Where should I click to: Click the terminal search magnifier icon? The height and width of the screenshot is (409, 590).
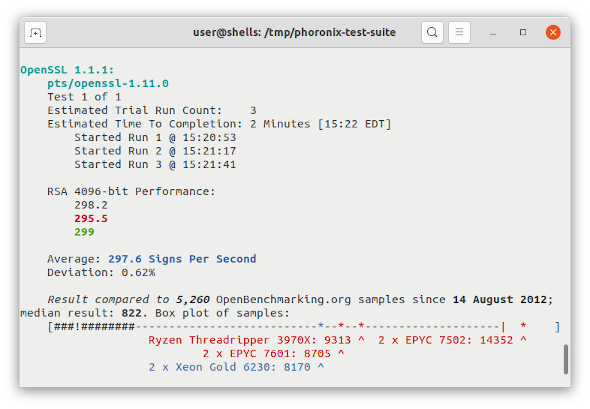tap(432, 32)
